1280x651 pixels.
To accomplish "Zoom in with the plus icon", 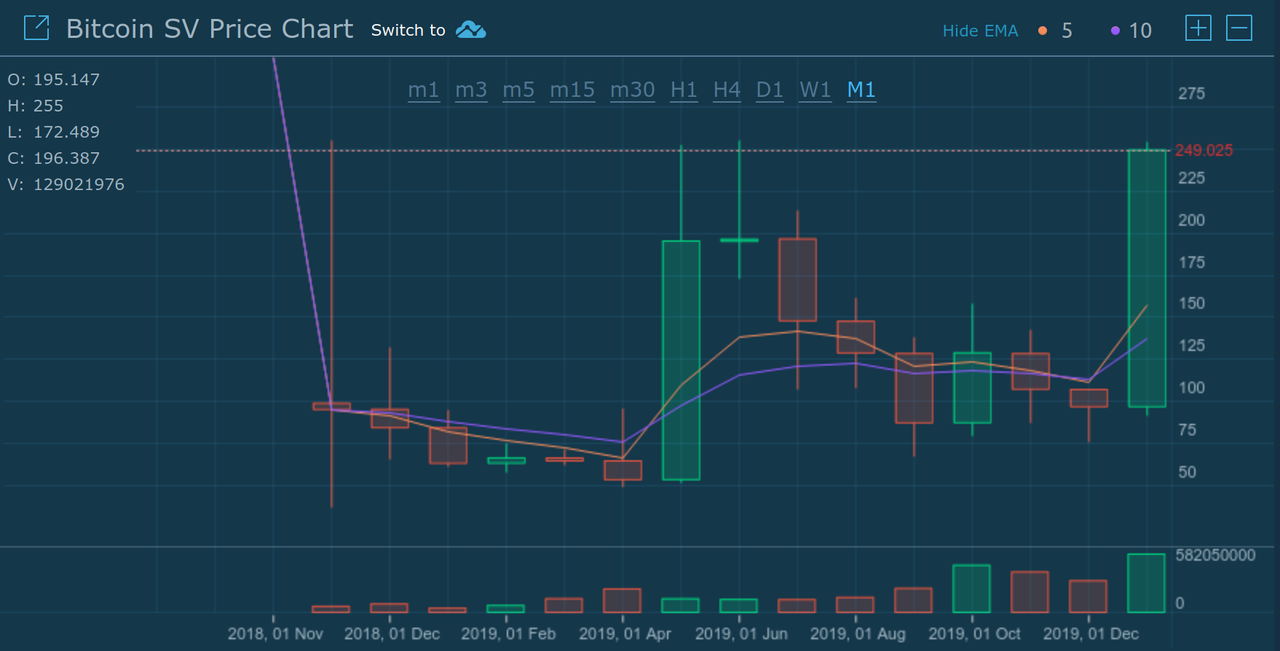I will 1198,28.
